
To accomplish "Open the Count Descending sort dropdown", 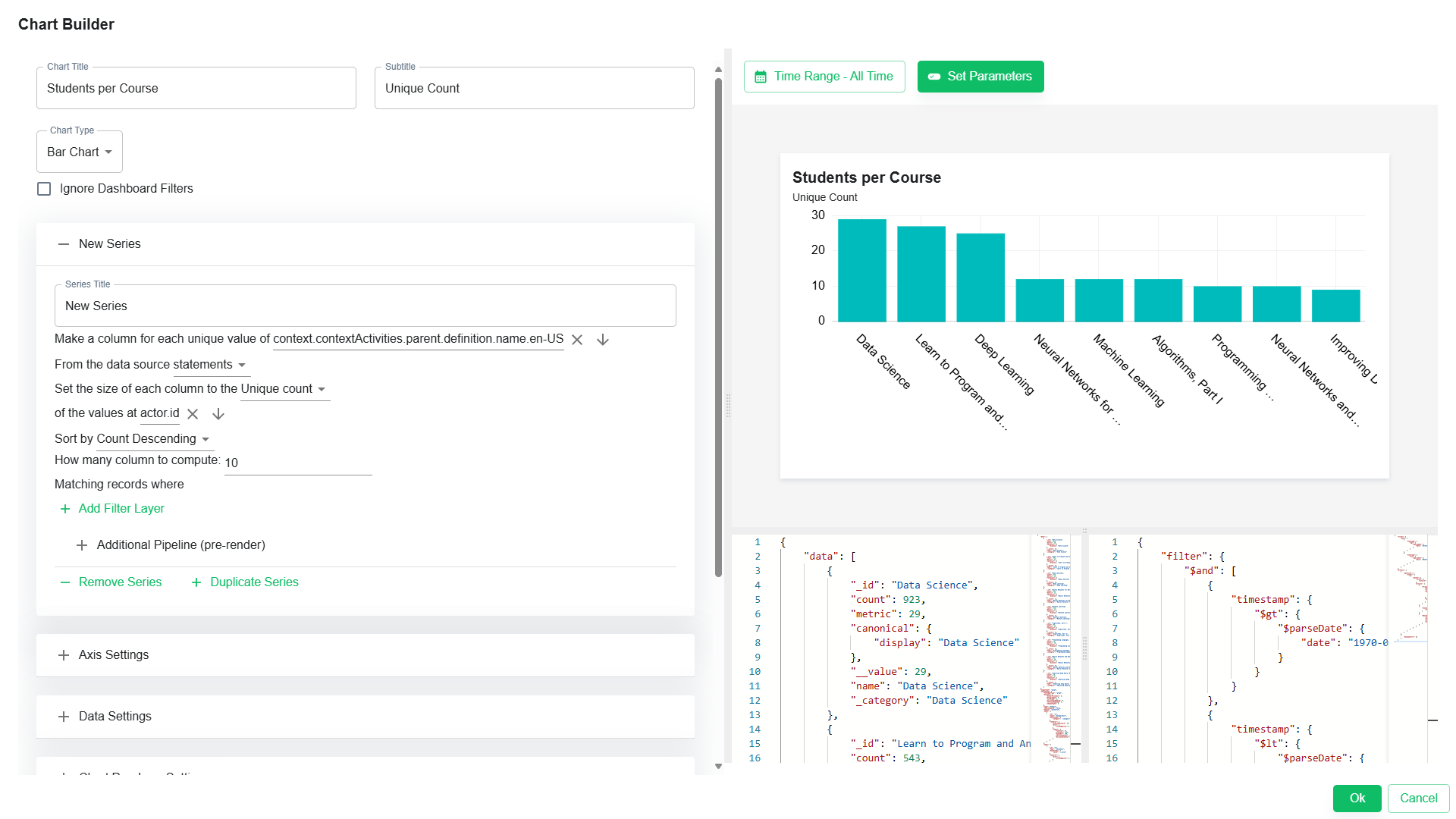I will 153,439.
